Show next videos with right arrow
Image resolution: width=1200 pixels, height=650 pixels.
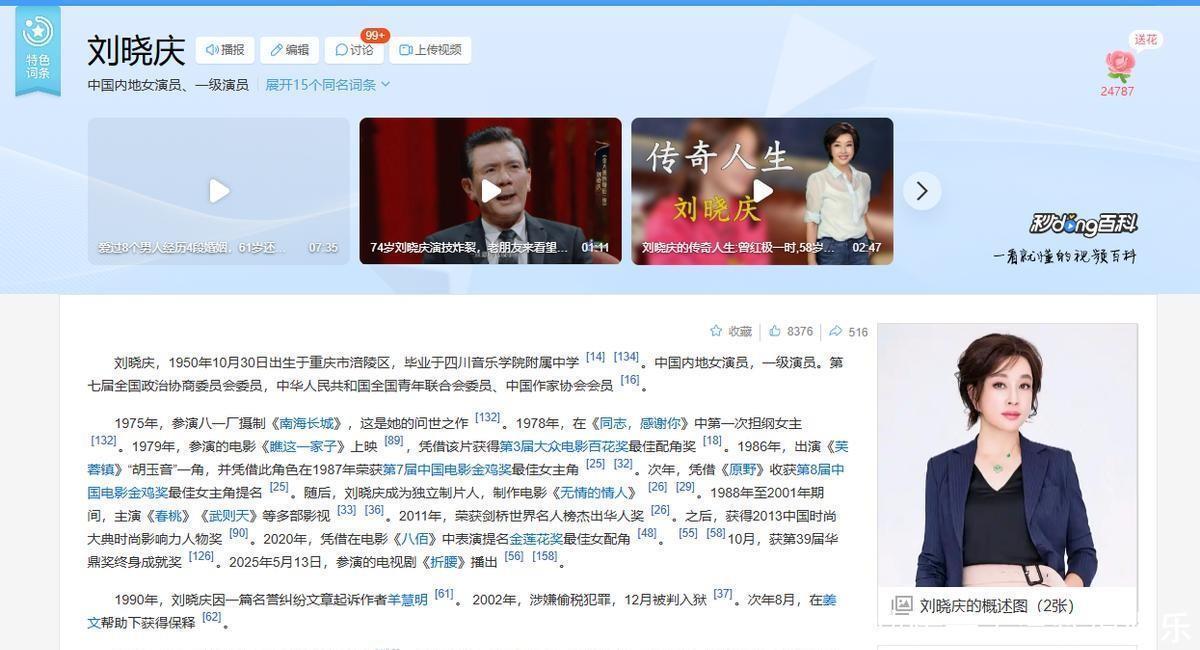[x=922, y=191]
